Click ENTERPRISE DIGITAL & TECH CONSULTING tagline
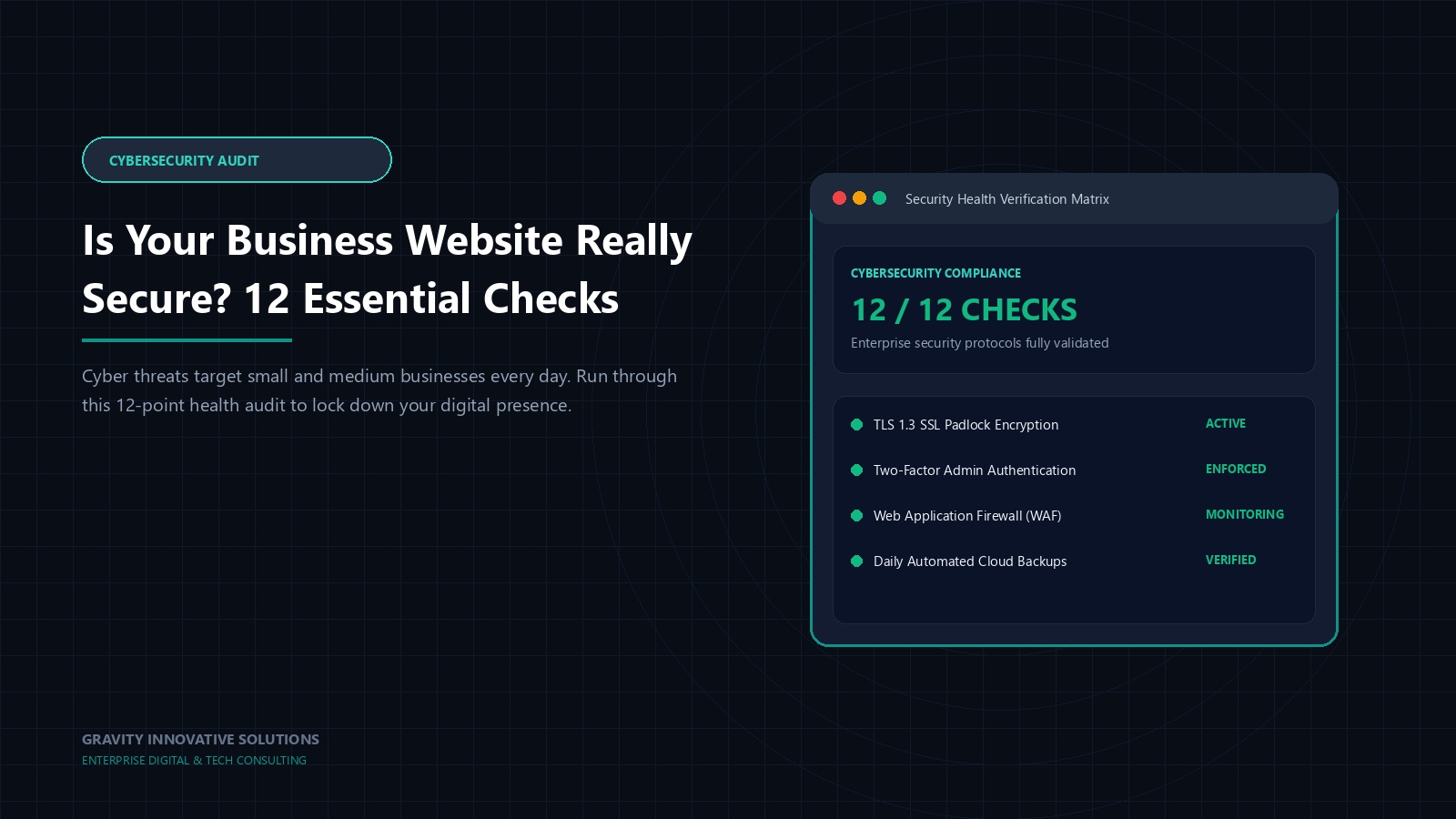1456x819 pixels. 194,761
